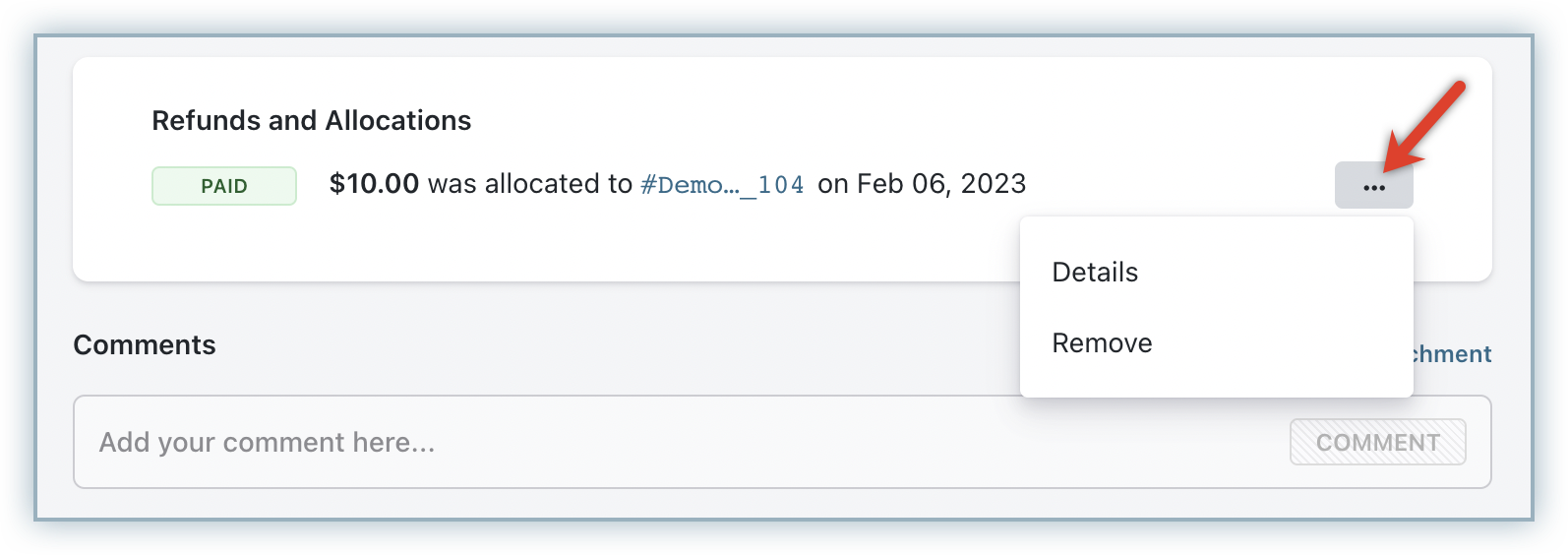1568x555 pixels.
Task: Click the partially hidden attachment link
Action: [x=1452, y=354]
